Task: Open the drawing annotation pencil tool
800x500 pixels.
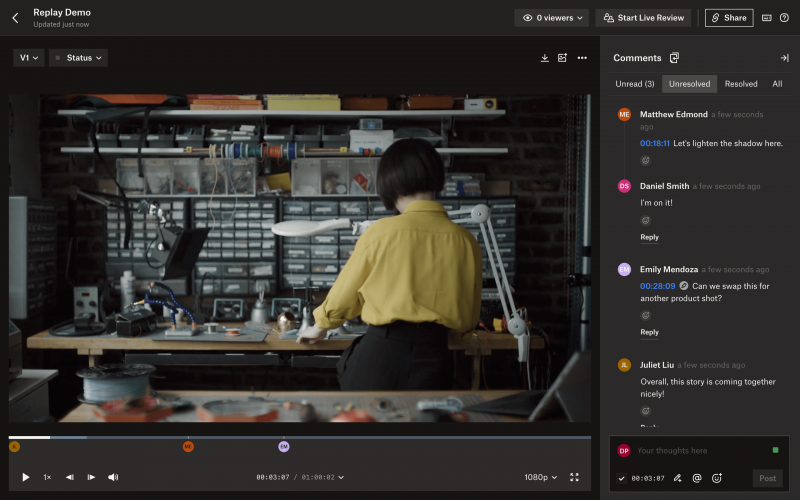Action: (x=678, y=478)
